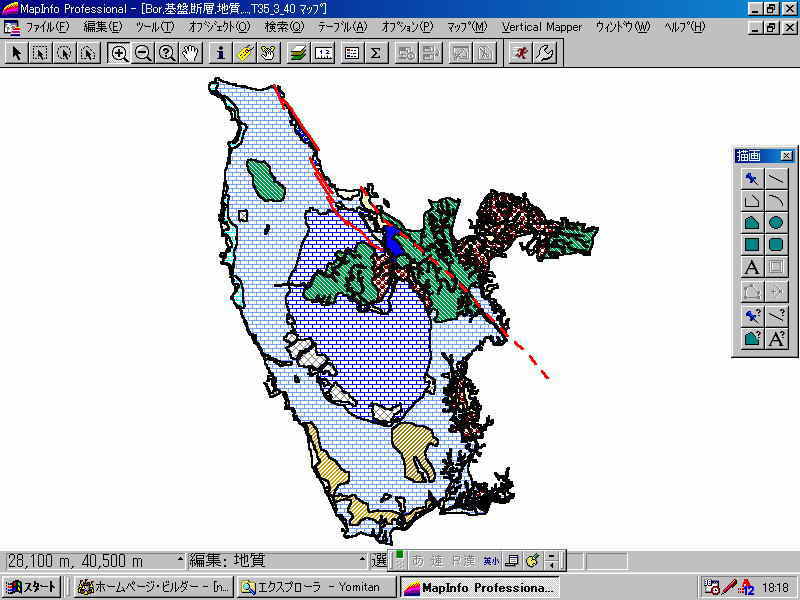Click the Windows スタート button
The height and width of the screenshot is (600, 800).
(x=32, y=587)
